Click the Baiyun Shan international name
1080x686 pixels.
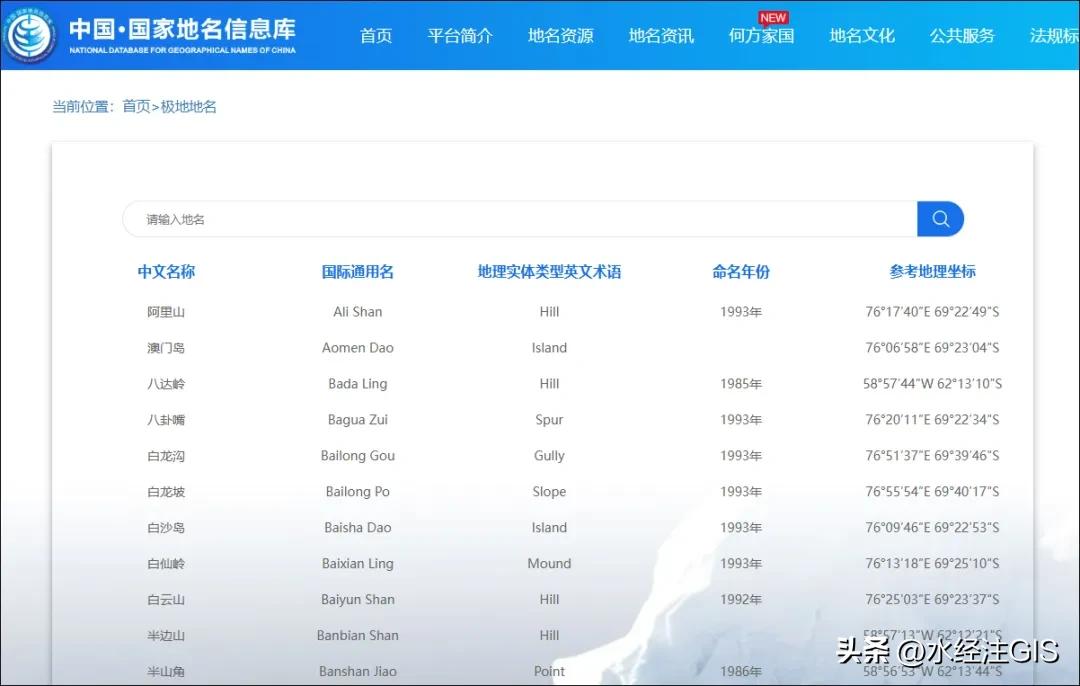357,599
